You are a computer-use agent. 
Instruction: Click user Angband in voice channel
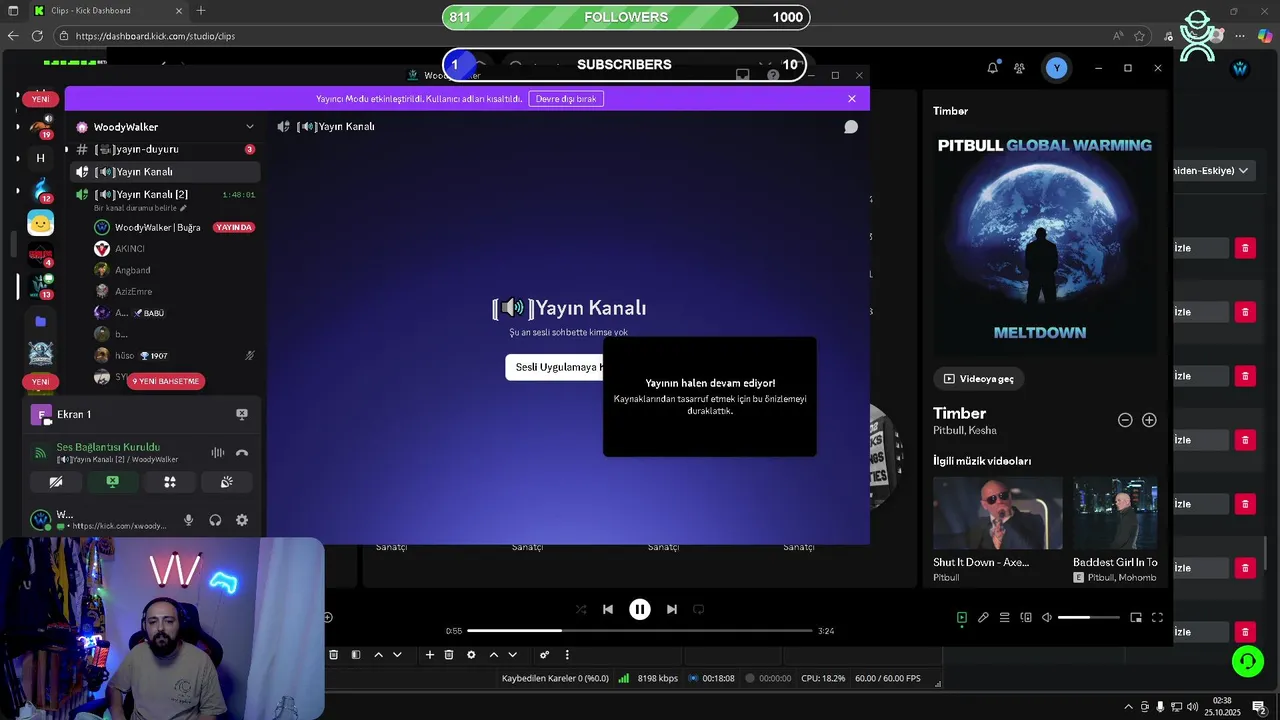coord(133,271)
